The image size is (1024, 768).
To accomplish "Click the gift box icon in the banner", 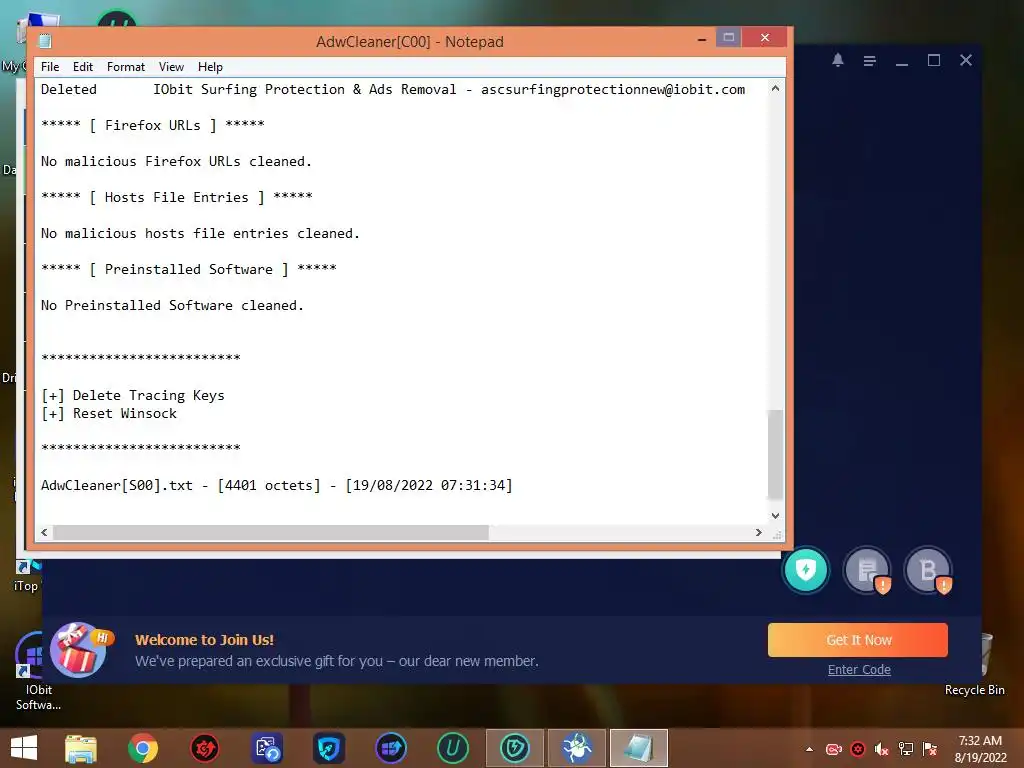I will 80,649.
